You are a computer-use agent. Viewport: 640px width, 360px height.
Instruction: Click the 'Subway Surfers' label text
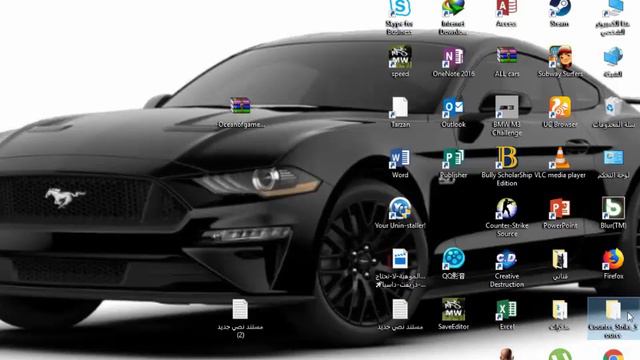[560, 74]
